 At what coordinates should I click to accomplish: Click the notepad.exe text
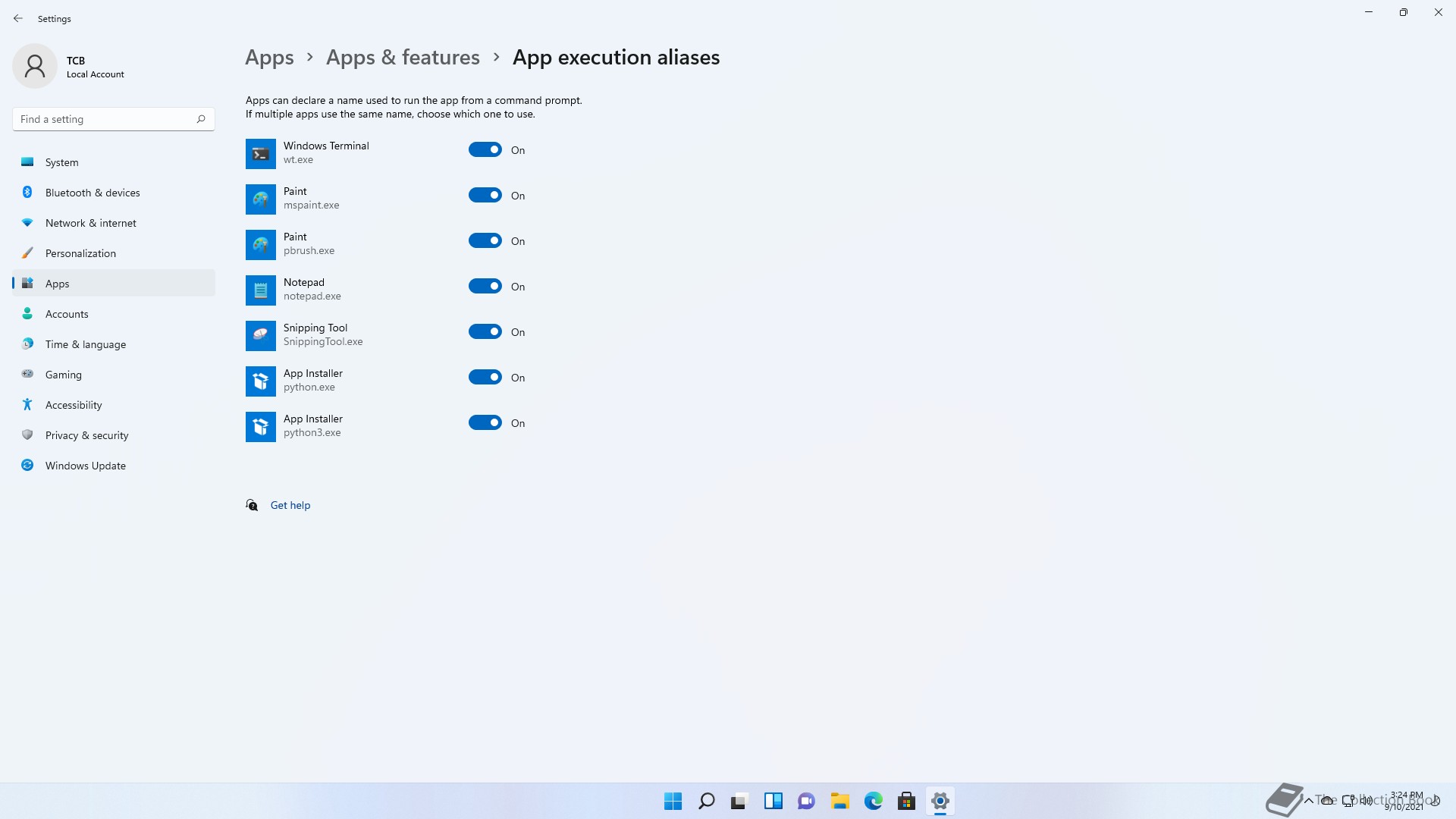tap(312, 297)
